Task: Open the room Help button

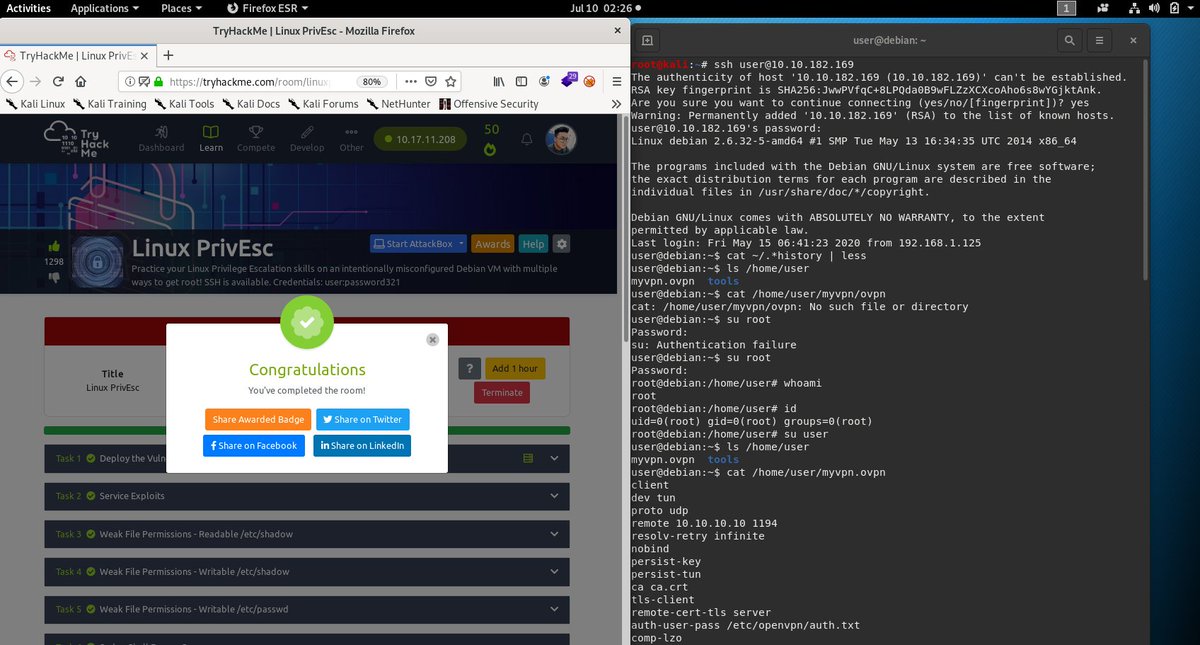Action: 533,244
